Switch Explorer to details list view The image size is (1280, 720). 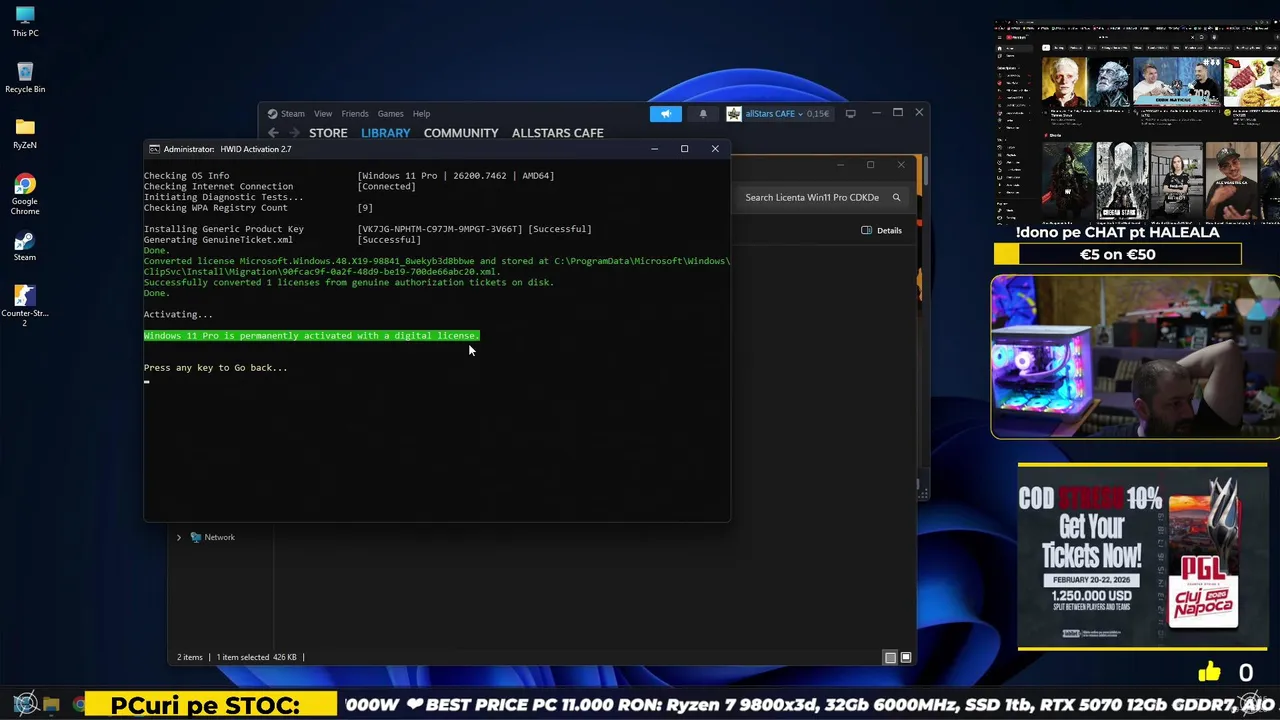click(x=890, y=657)
